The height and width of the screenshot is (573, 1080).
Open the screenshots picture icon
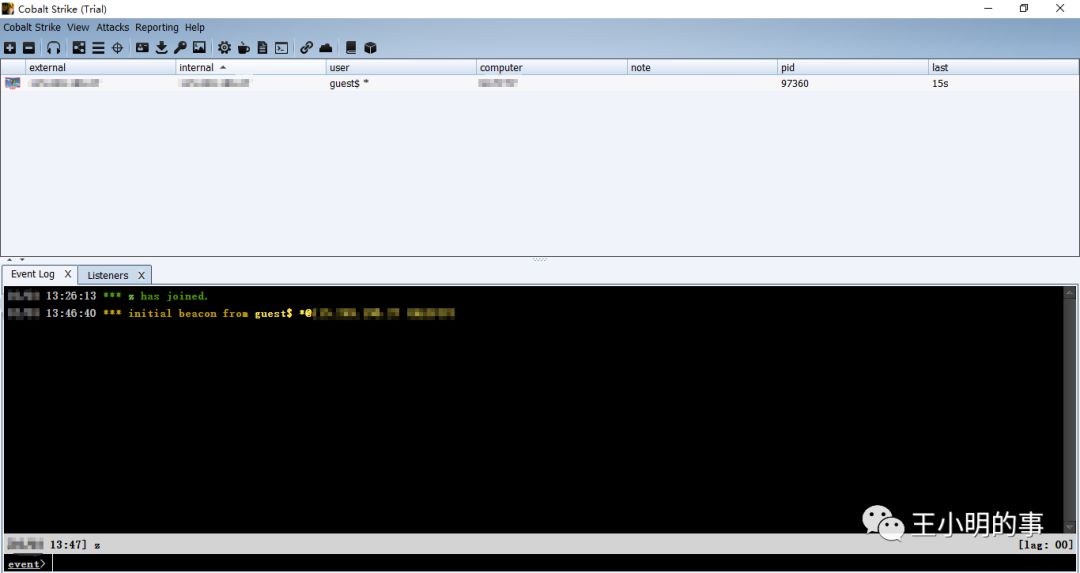point(199,48)
